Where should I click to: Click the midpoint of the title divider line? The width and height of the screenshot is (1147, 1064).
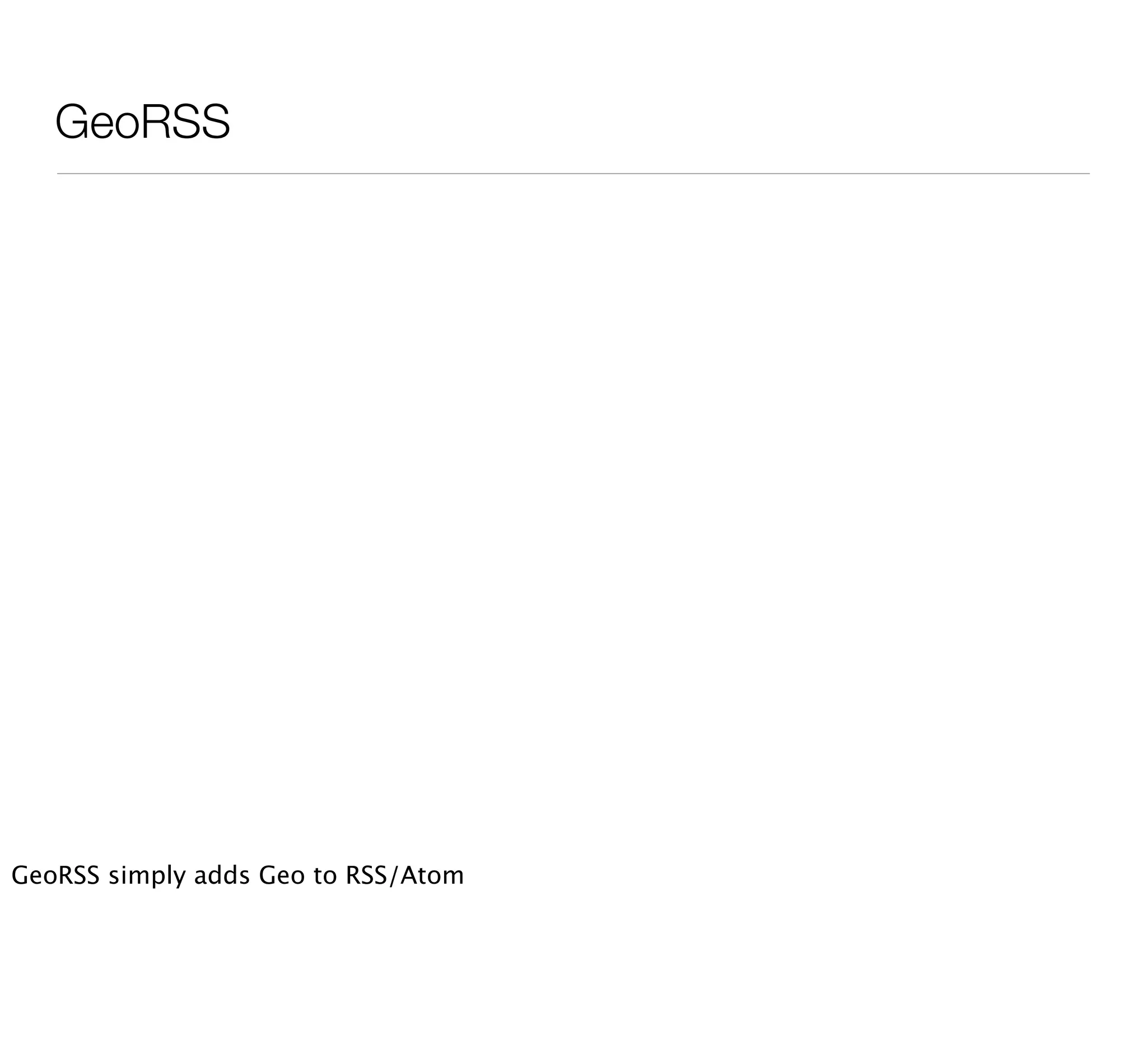coord(573,173)
